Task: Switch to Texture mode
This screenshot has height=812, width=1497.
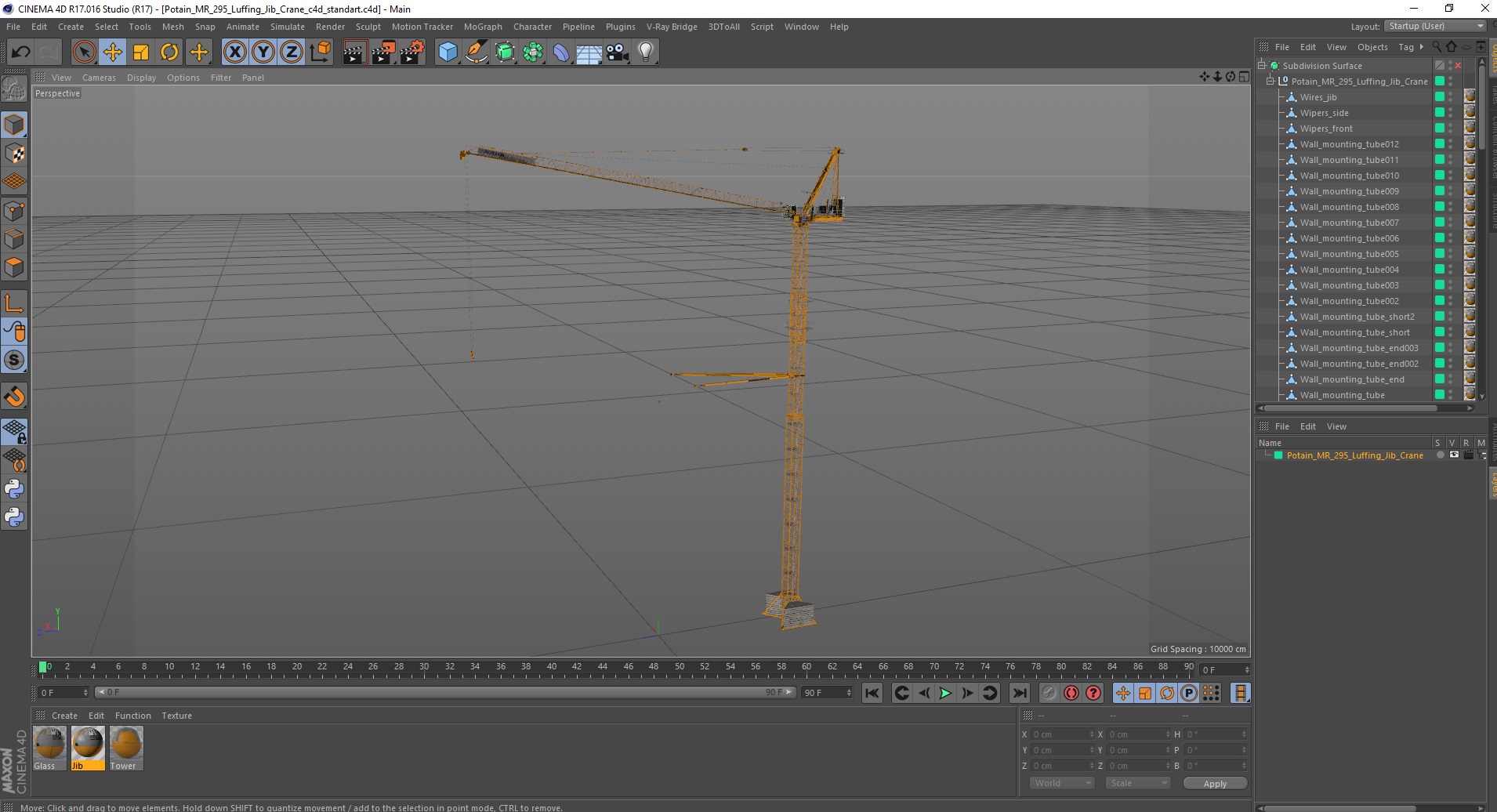Action: point(14,154)
